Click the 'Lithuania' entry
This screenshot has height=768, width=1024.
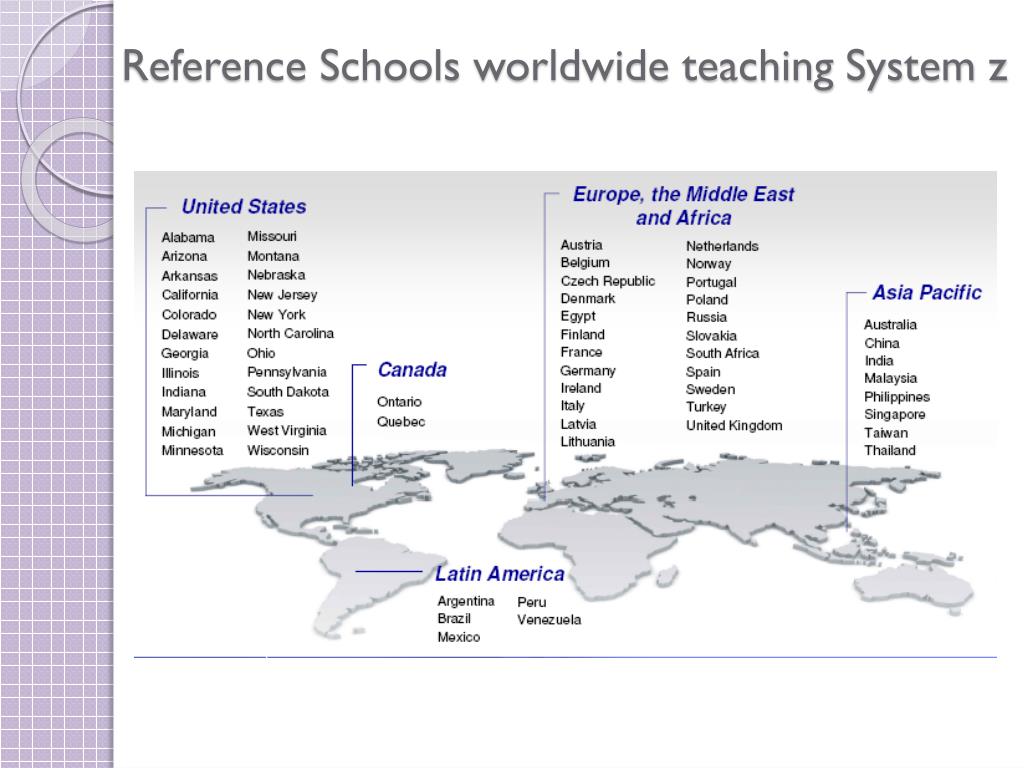[588, 441]
